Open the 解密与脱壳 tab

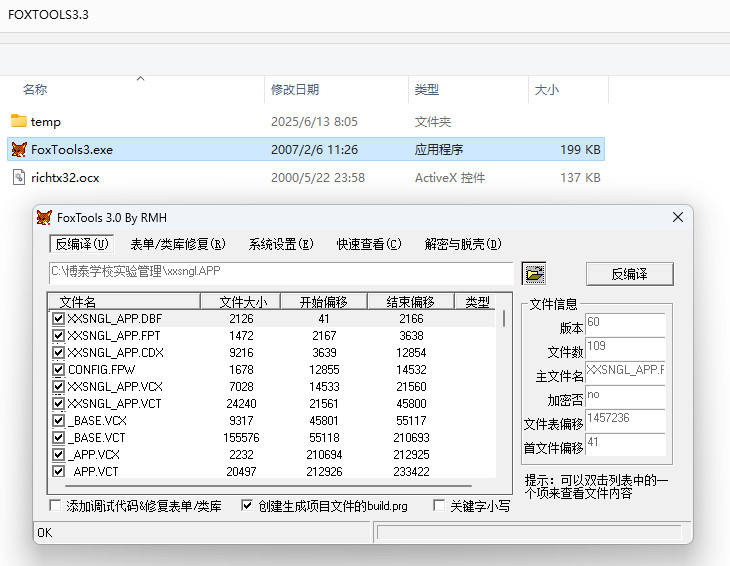coord(463,244)
